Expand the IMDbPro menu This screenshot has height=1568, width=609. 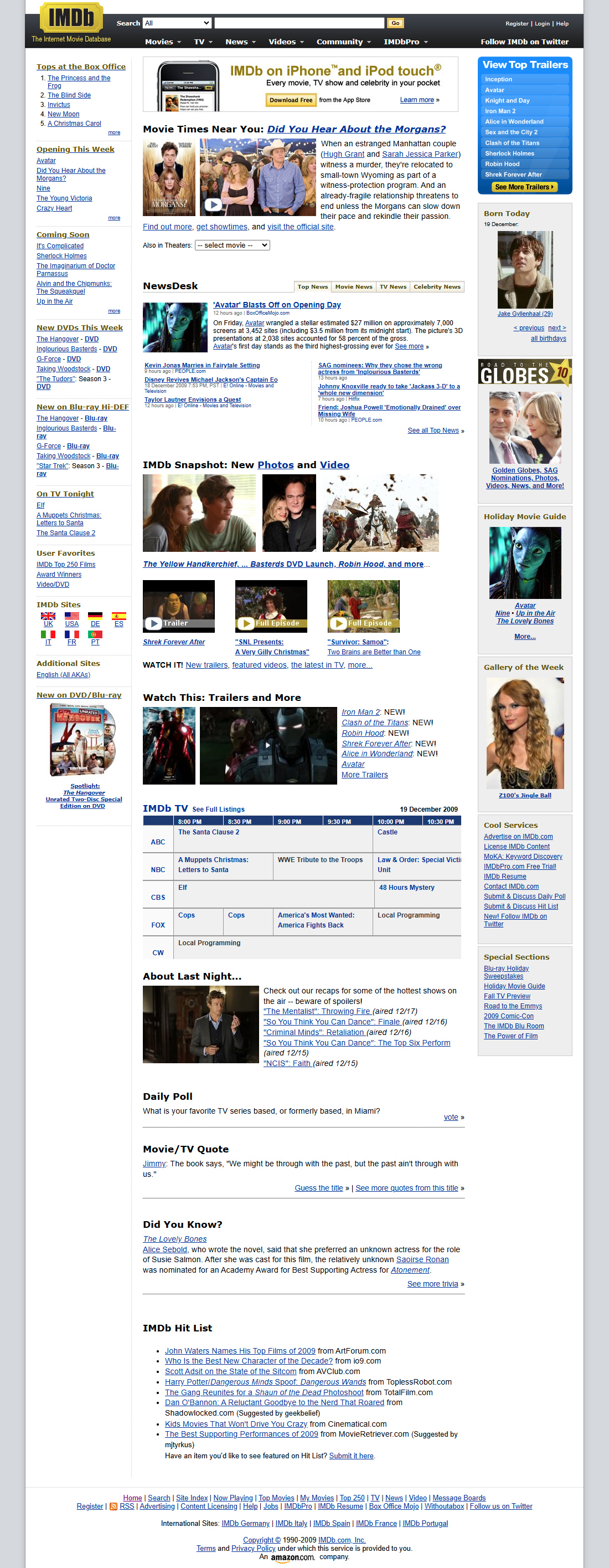point(406,42)
